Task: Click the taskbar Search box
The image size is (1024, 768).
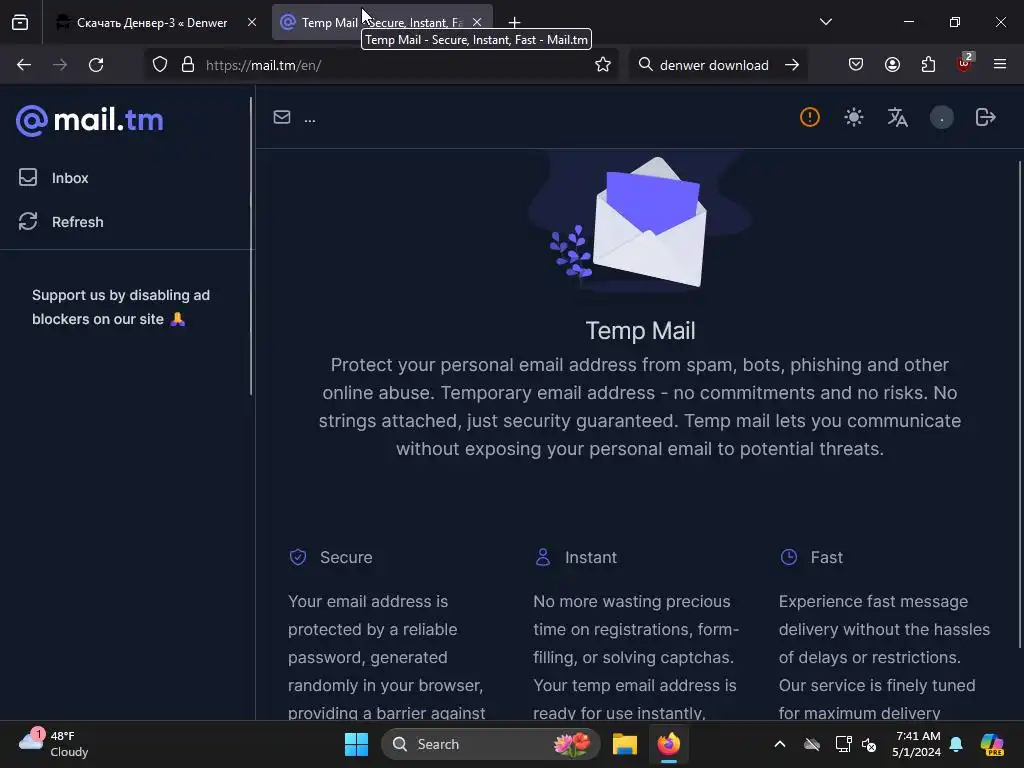Action: (490, 744)
